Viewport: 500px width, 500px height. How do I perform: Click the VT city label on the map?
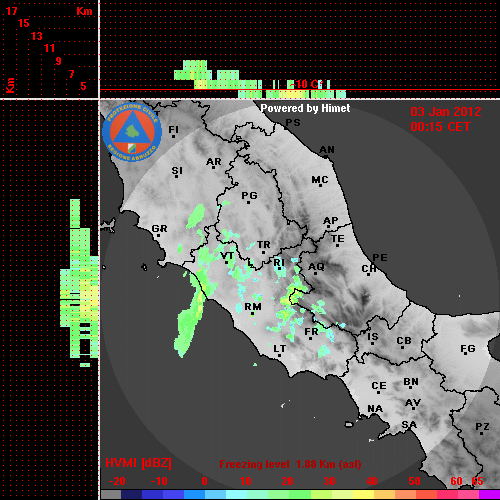[227, 256]
